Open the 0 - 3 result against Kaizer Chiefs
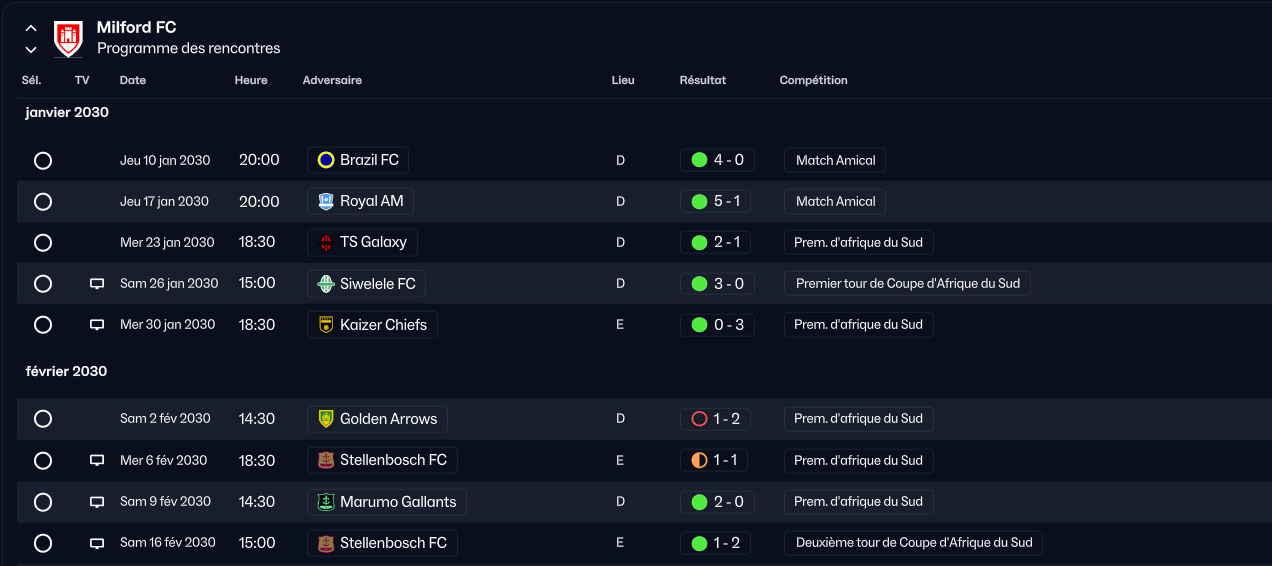 point(717,324)
